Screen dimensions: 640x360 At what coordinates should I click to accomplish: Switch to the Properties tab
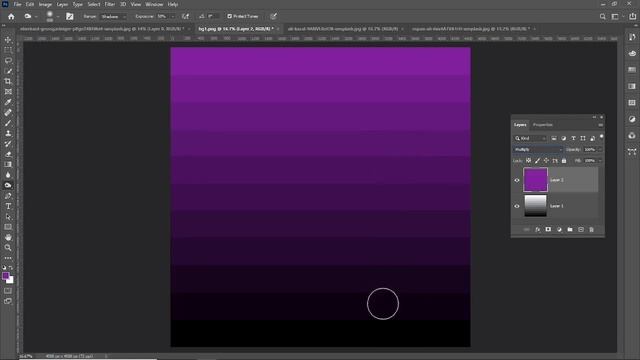click(542, 125)
